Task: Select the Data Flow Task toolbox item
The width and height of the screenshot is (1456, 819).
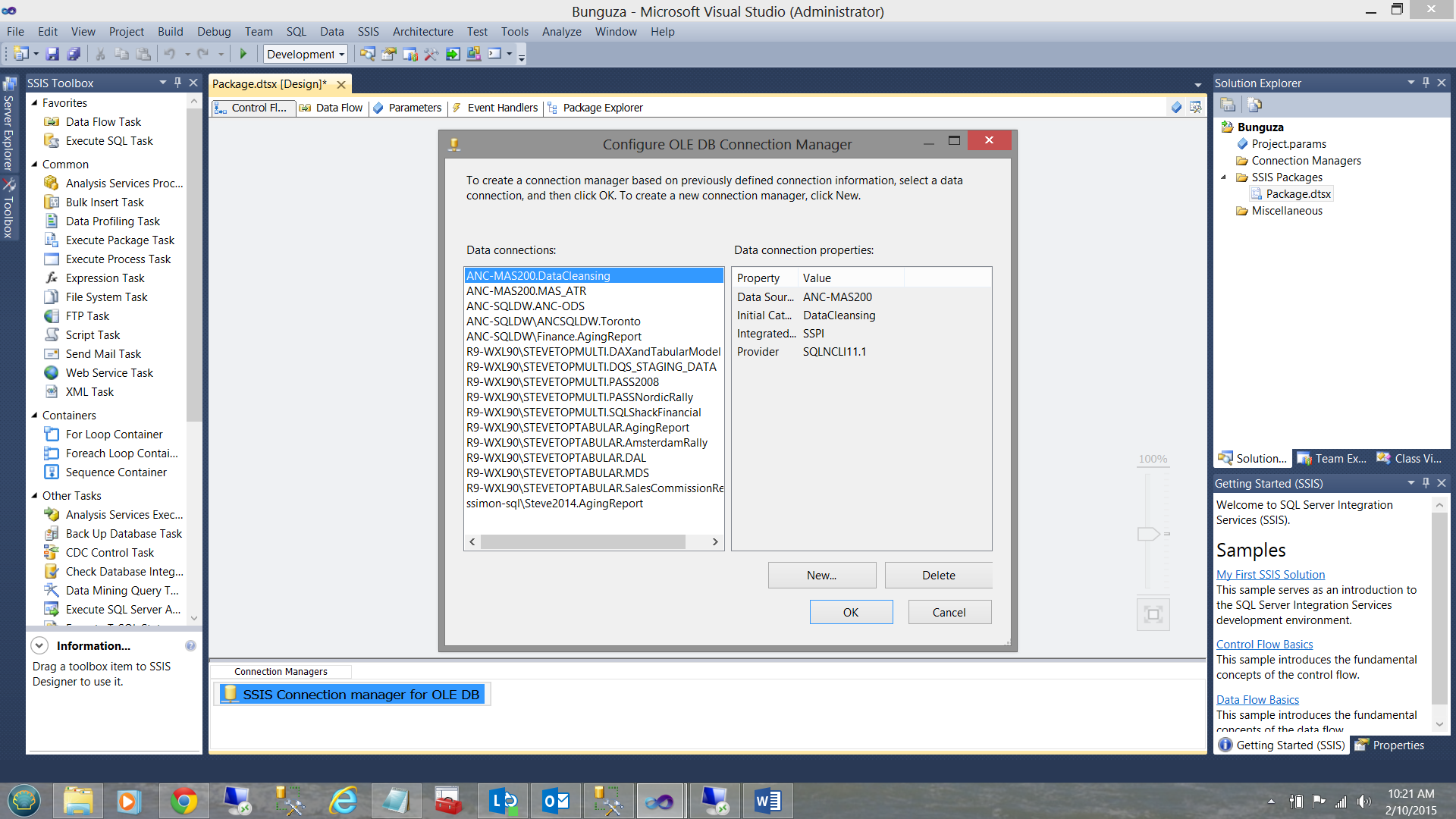Action: 103,122
